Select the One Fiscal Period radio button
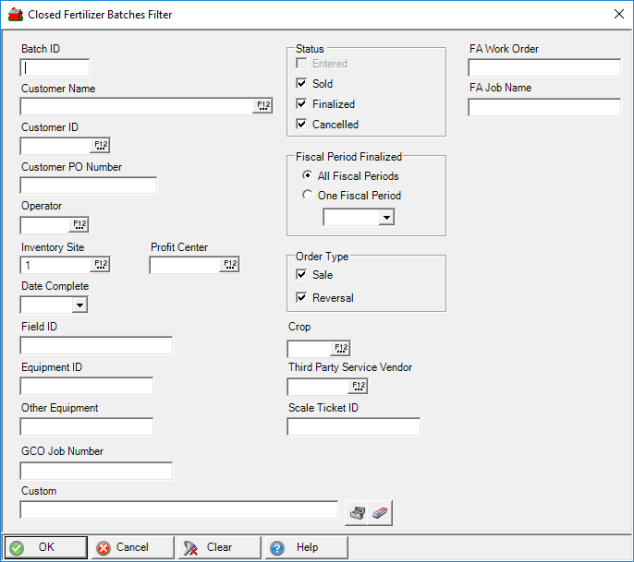634x562 pixels. pyautogui.click(x=307, y=196)
